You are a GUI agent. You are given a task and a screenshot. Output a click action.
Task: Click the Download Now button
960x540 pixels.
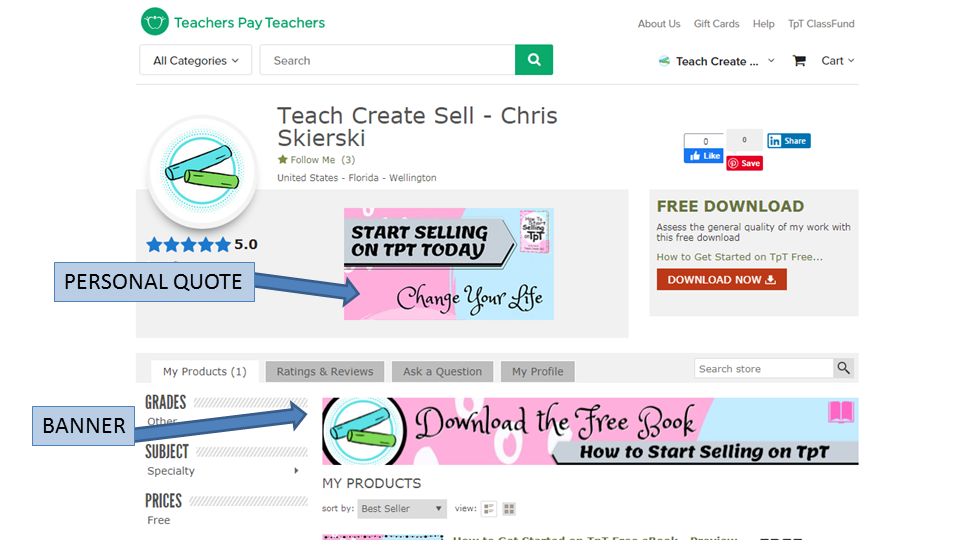[721, 280]
